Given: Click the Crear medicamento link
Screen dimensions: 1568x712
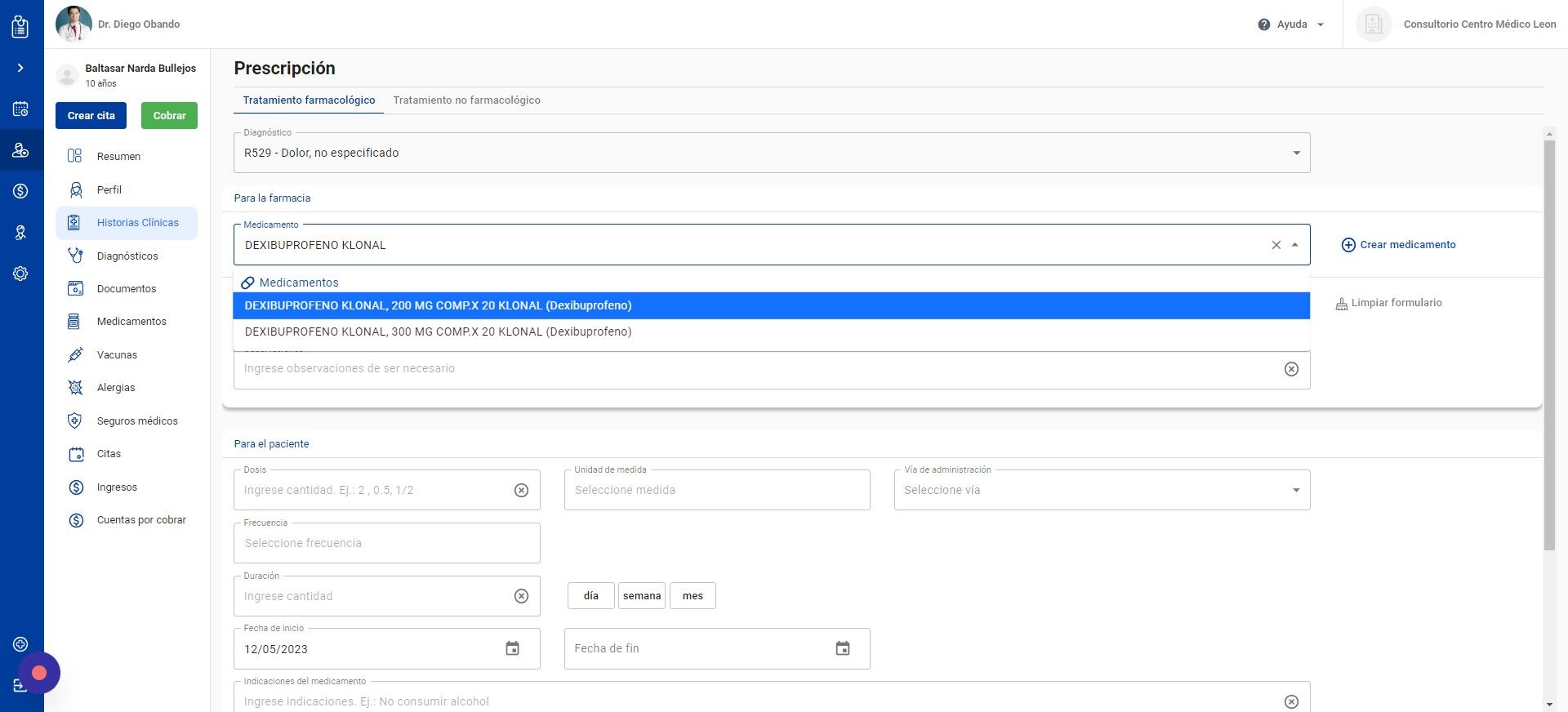Looking at the screenshot, I should (x=1398, y=245).
